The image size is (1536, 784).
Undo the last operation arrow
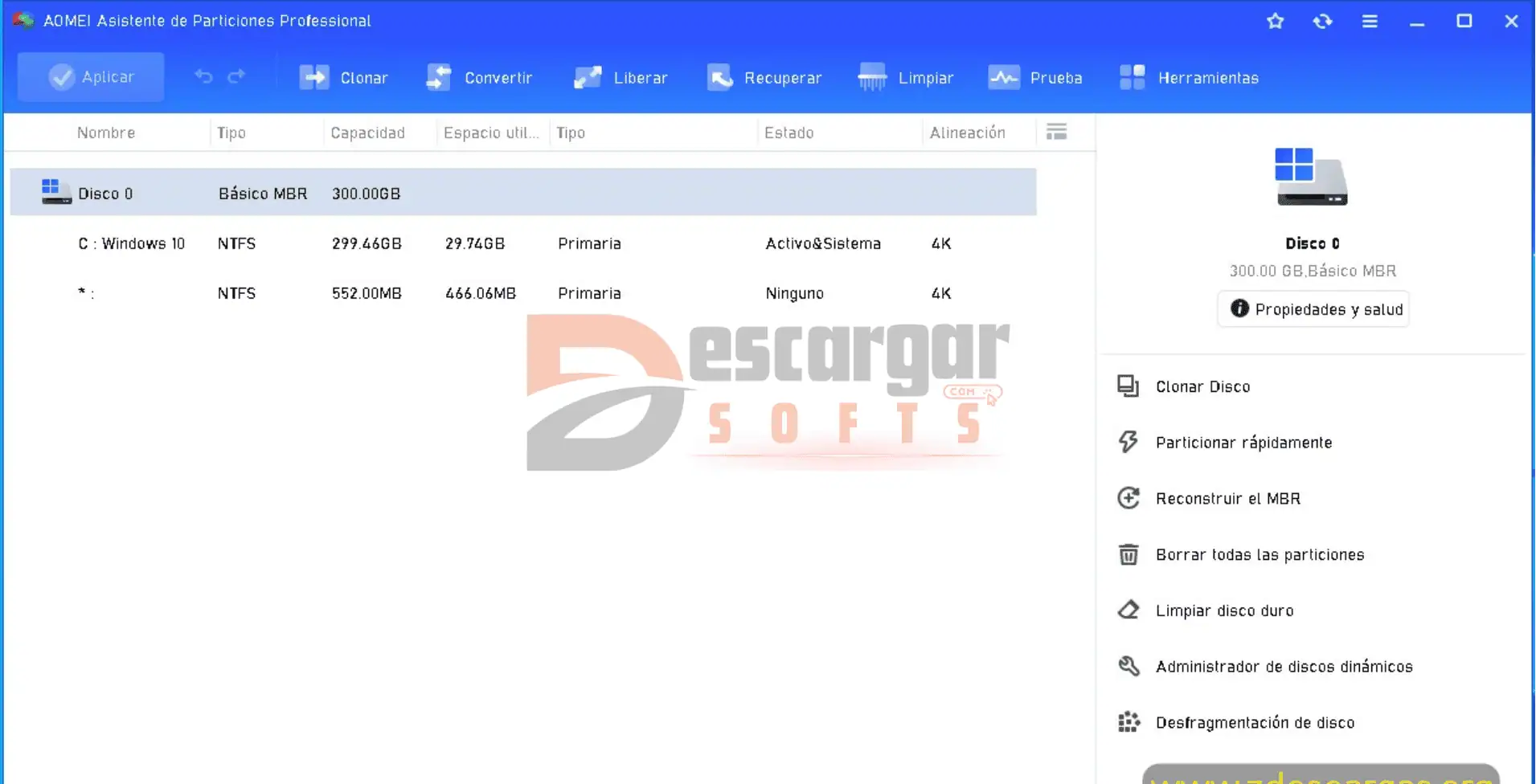coord(203,77)
